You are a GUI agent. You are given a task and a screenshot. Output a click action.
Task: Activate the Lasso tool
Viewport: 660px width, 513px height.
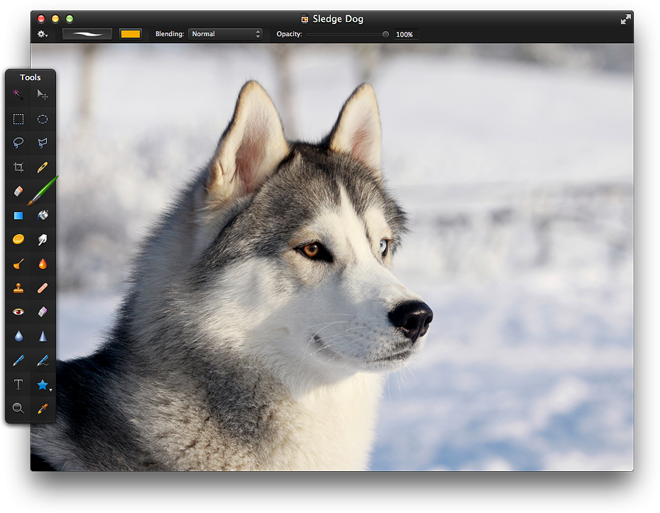click(18, 143)
